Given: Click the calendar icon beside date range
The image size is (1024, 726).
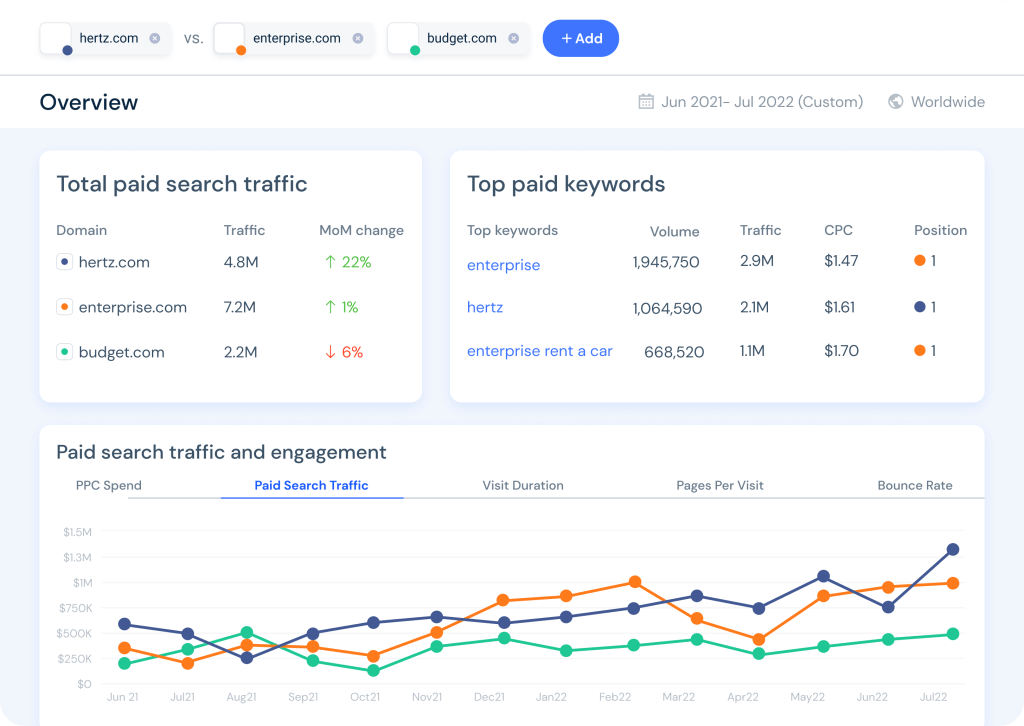Looking at the screenshot, I should click(x=646, y=101).
